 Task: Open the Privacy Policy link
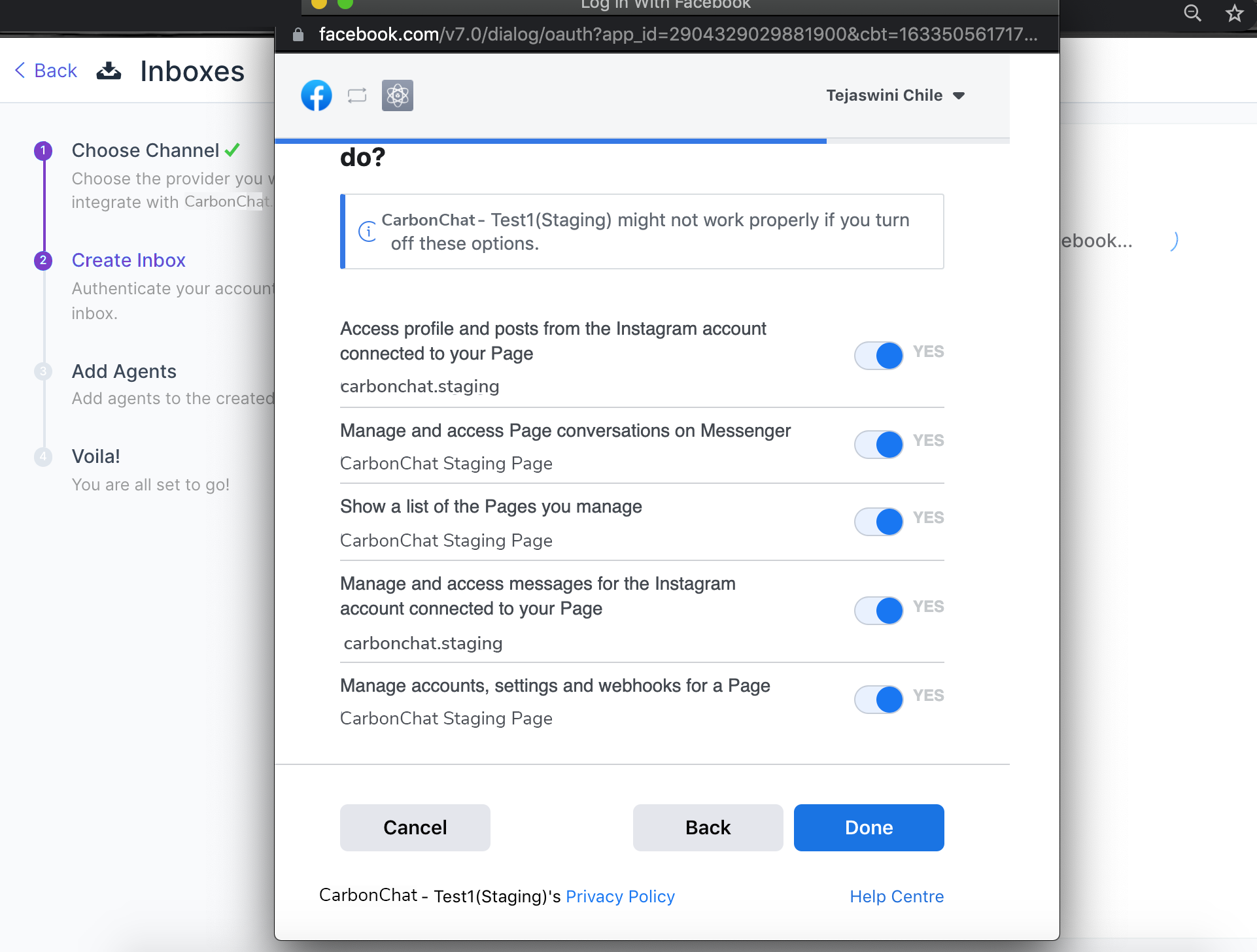pos(620,896)
